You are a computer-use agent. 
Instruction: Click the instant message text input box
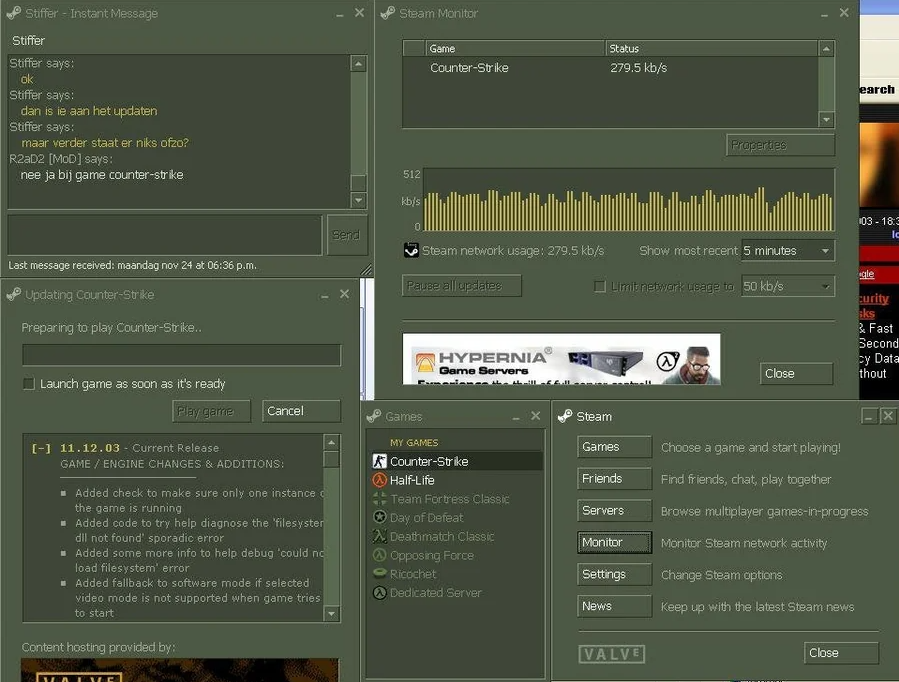click(164, 235)
